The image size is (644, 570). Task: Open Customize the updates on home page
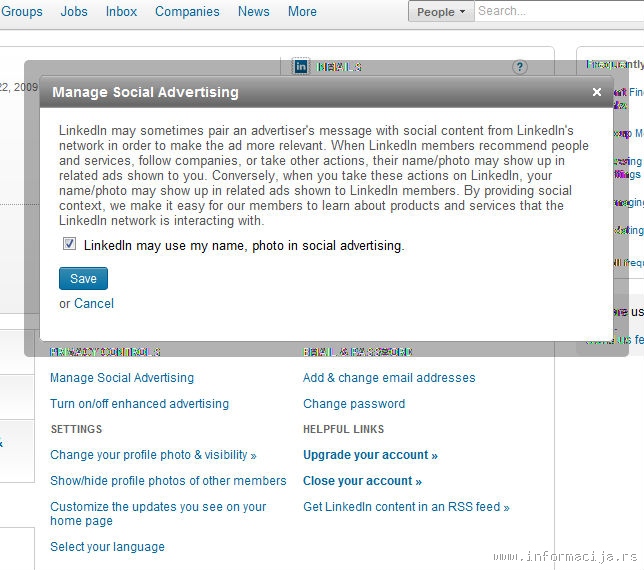pos(158,514)
